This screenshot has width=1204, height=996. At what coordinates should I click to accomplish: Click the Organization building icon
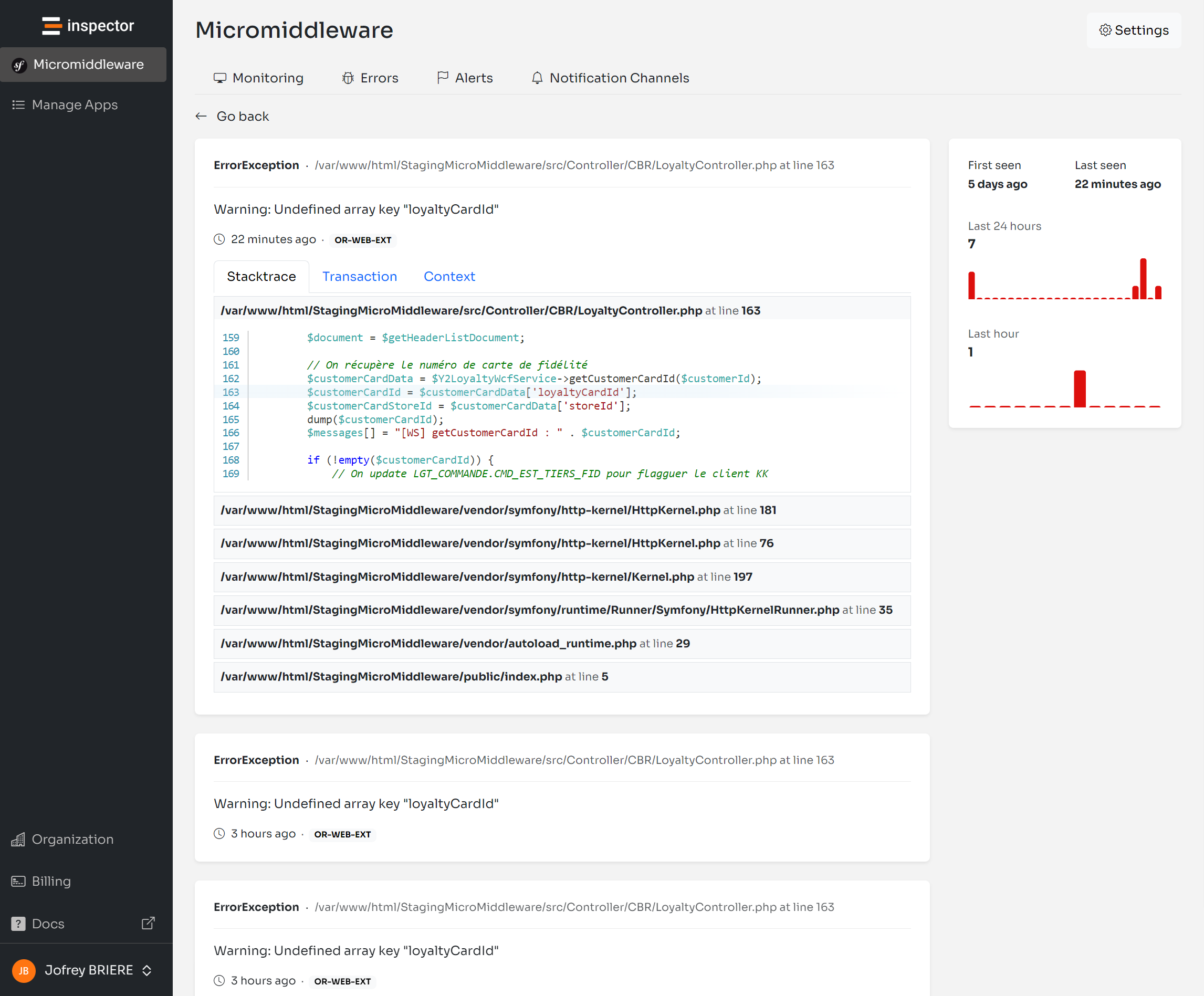18,840
